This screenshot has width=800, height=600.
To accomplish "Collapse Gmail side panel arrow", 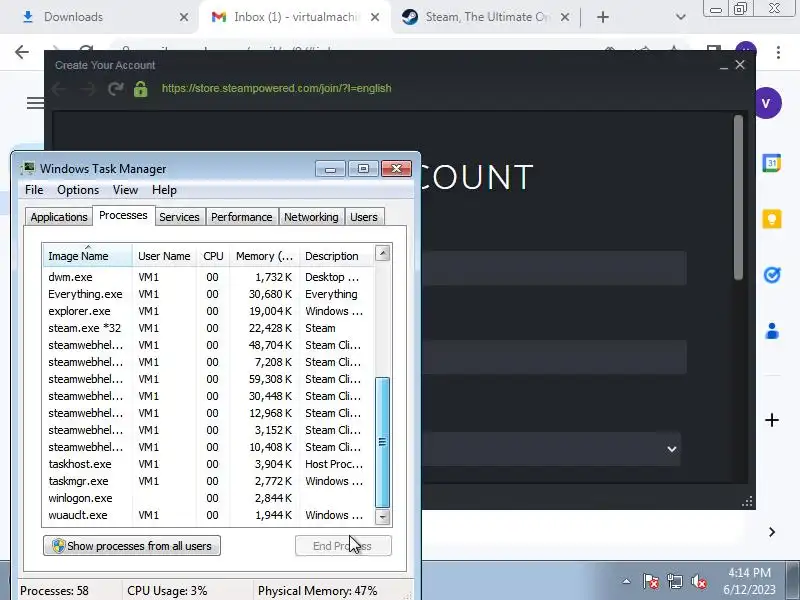I will click(x=772, y=532).
